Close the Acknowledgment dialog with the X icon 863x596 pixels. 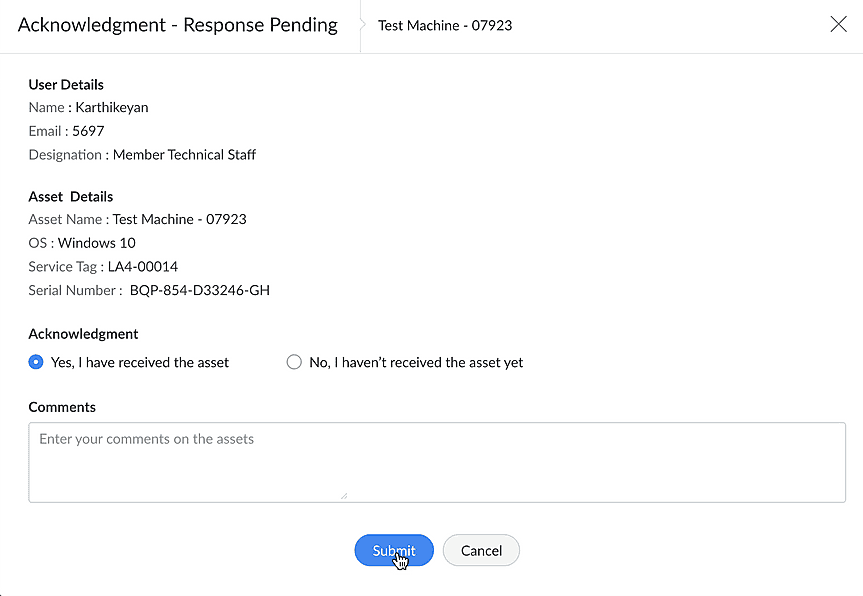pos(838,25)
